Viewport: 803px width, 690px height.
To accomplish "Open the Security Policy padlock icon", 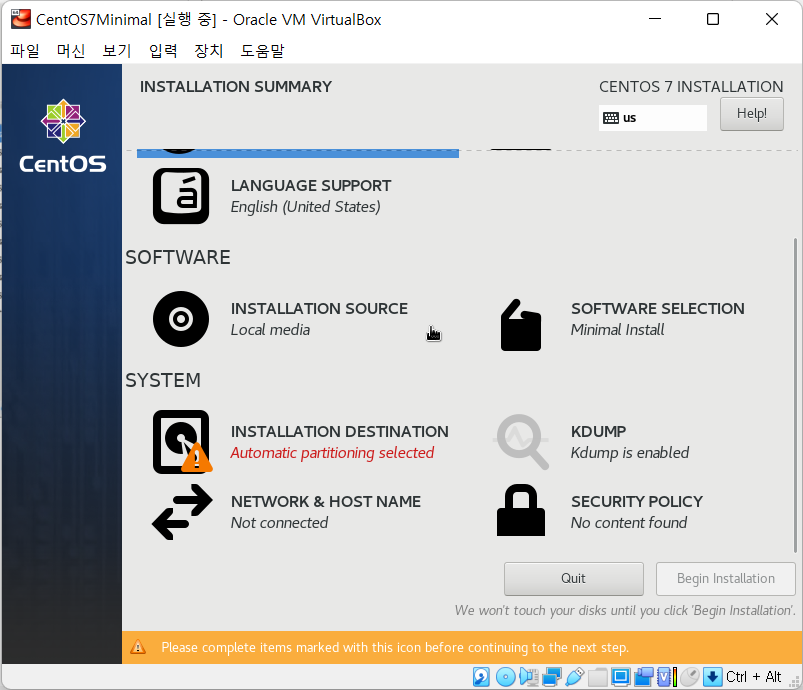I will [521, 510].
